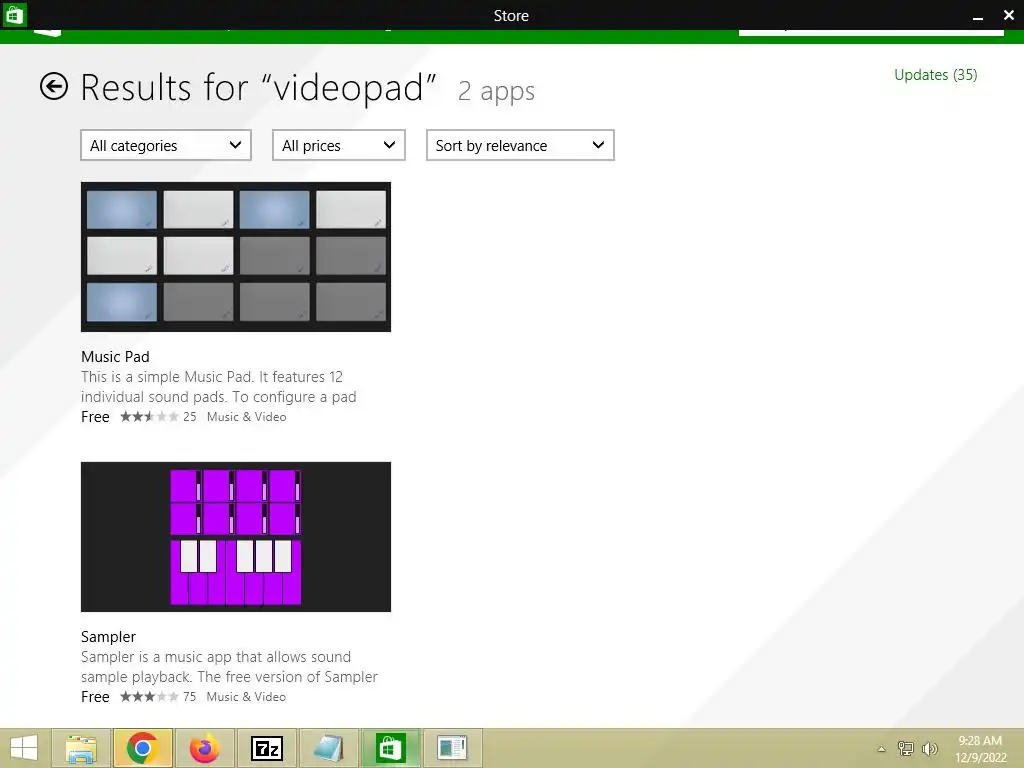Click the search box in the green bar
The image size is (1024, 768).
pyautogui.click(x=871, y=31)
